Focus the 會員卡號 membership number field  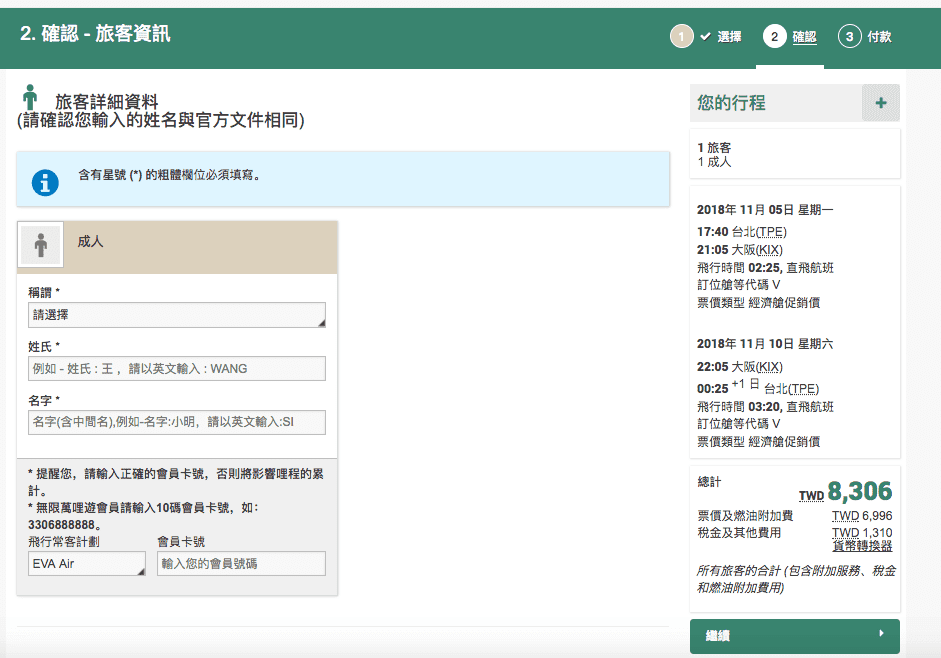241,564
